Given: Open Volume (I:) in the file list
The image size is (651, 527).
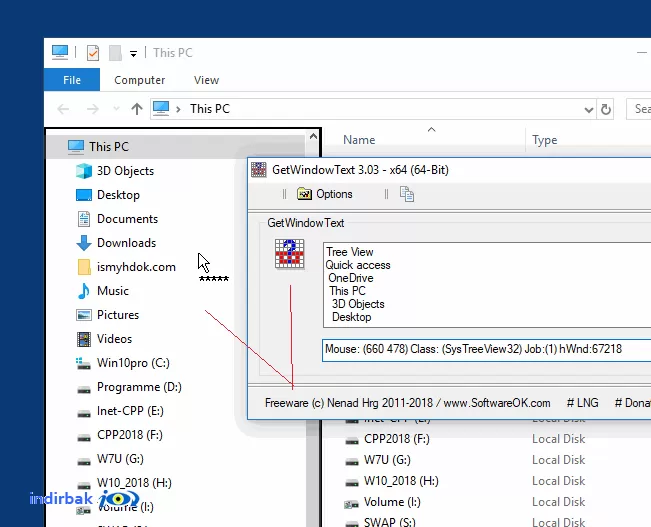Looking at the screenshot, I should (392, 502).
